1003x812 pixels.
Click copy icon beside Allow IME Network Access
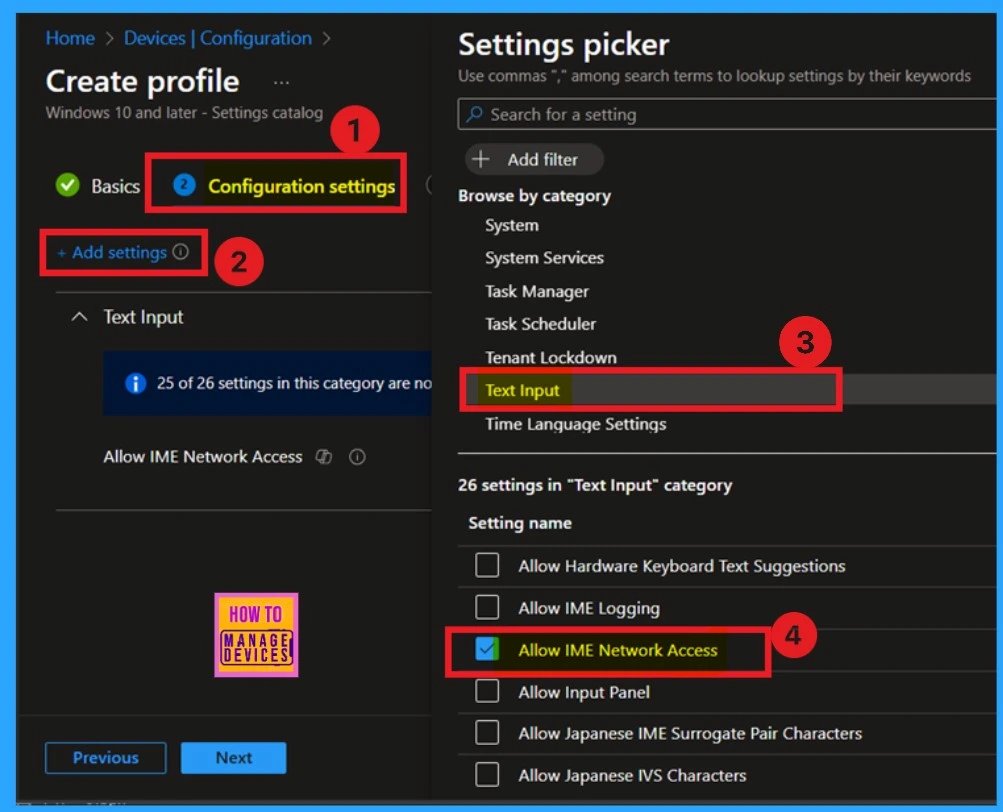point(324,457)
